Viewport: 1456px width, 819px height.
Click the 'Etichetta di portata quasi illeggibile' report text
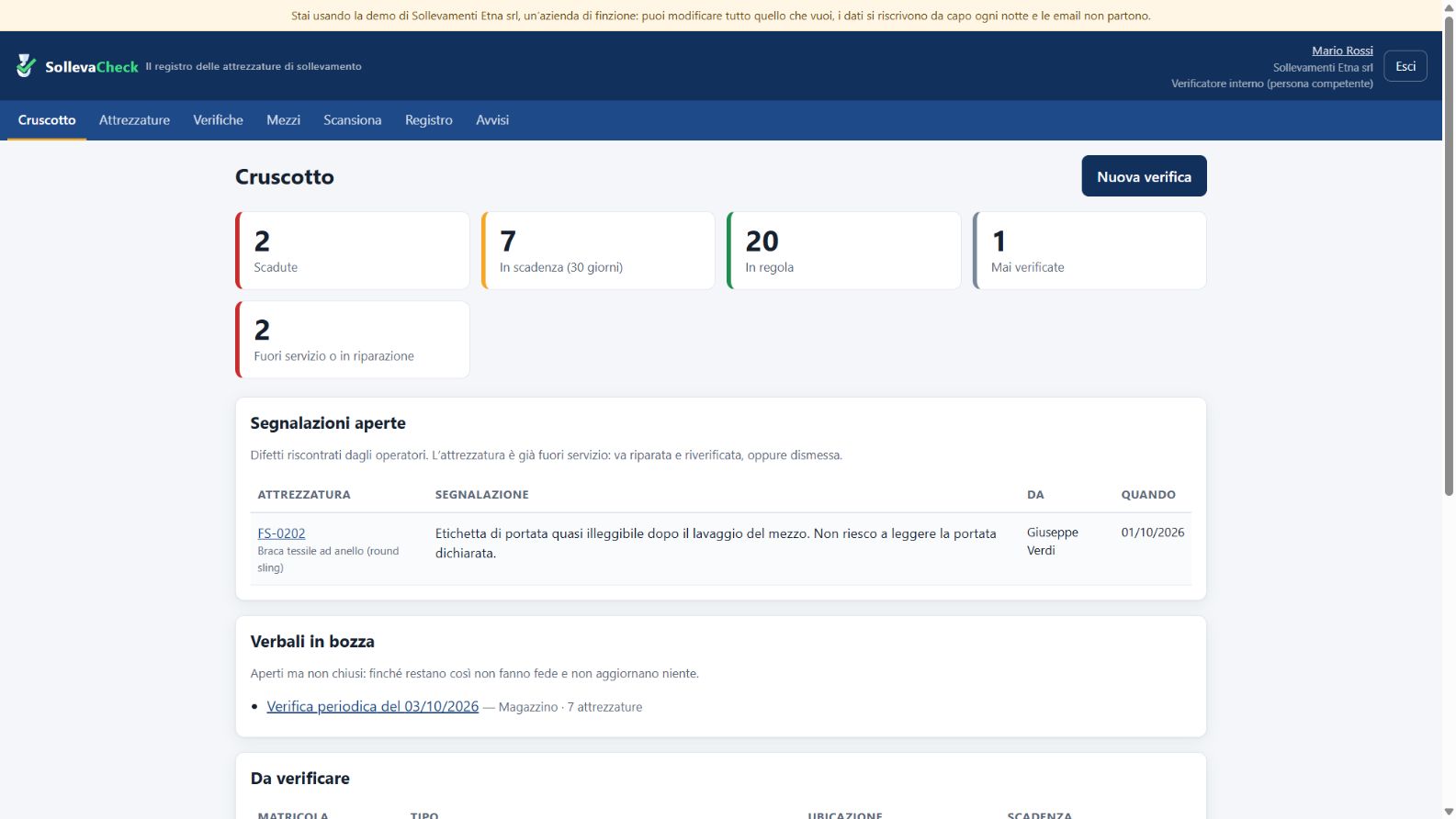pos(716,543)
